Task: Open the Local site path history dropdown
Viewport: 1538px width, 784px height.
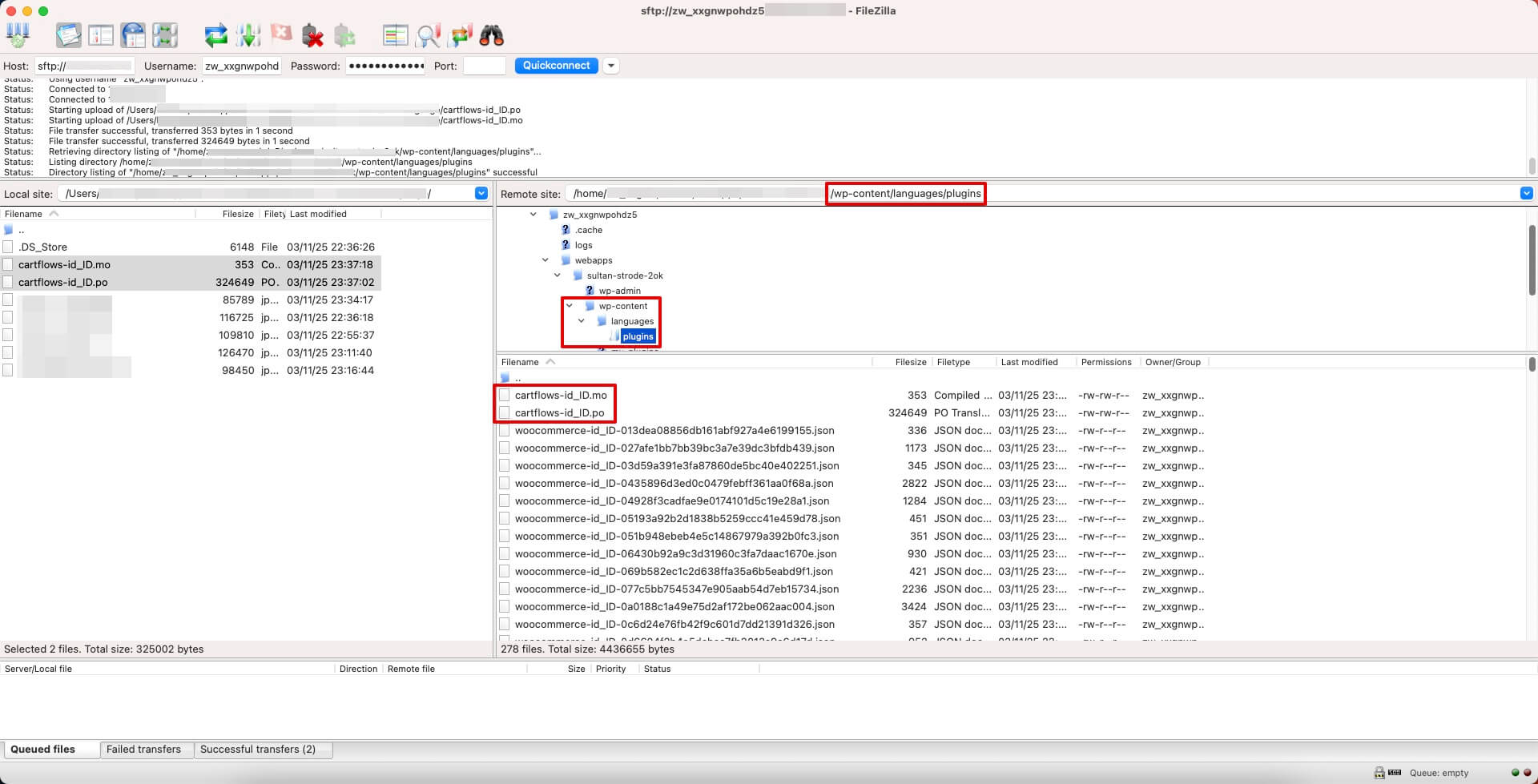Action: tap(481, 193)
